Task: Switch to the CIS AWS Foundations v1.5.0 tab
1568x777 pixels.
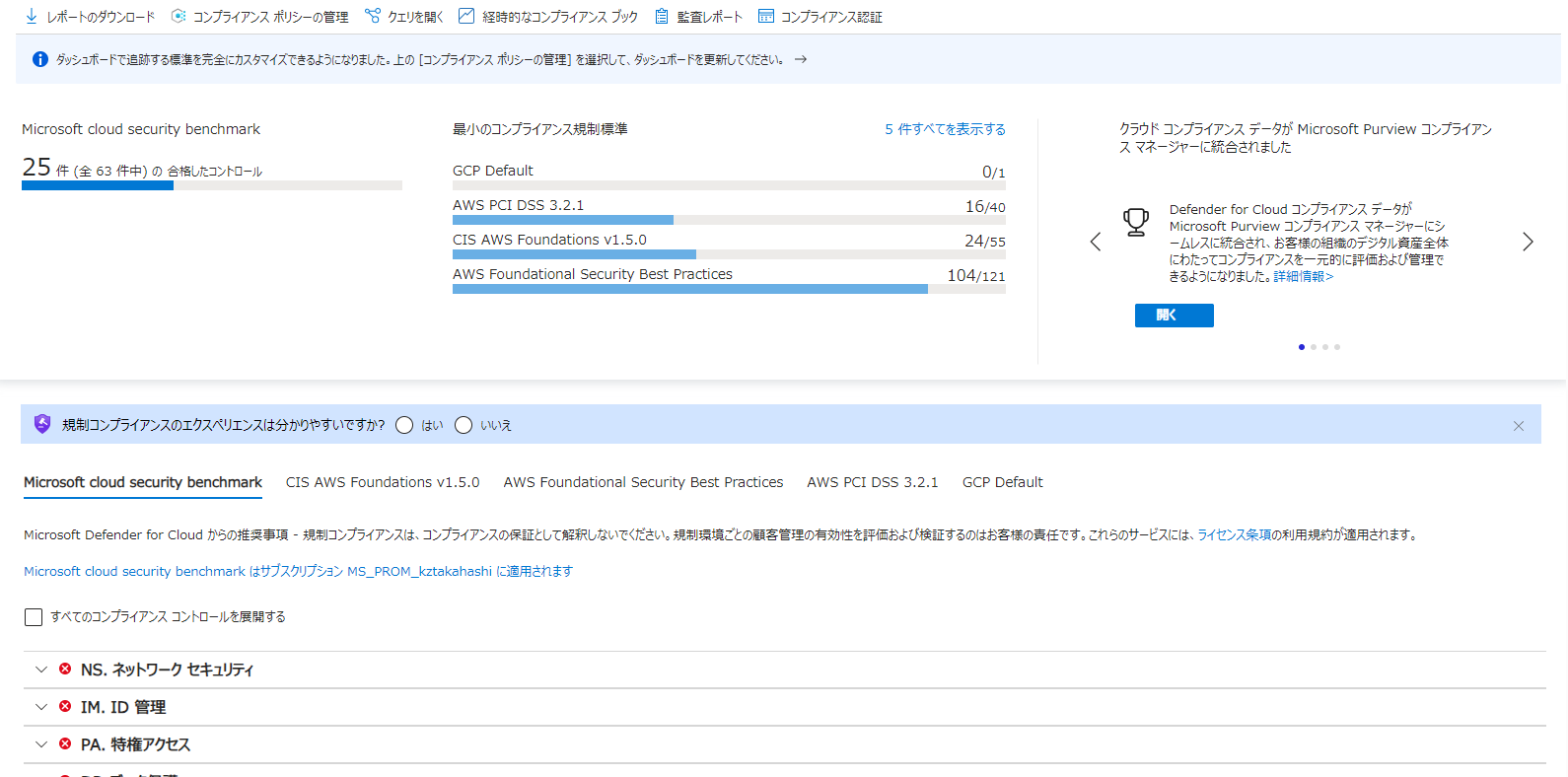Action: pos(383,482)
